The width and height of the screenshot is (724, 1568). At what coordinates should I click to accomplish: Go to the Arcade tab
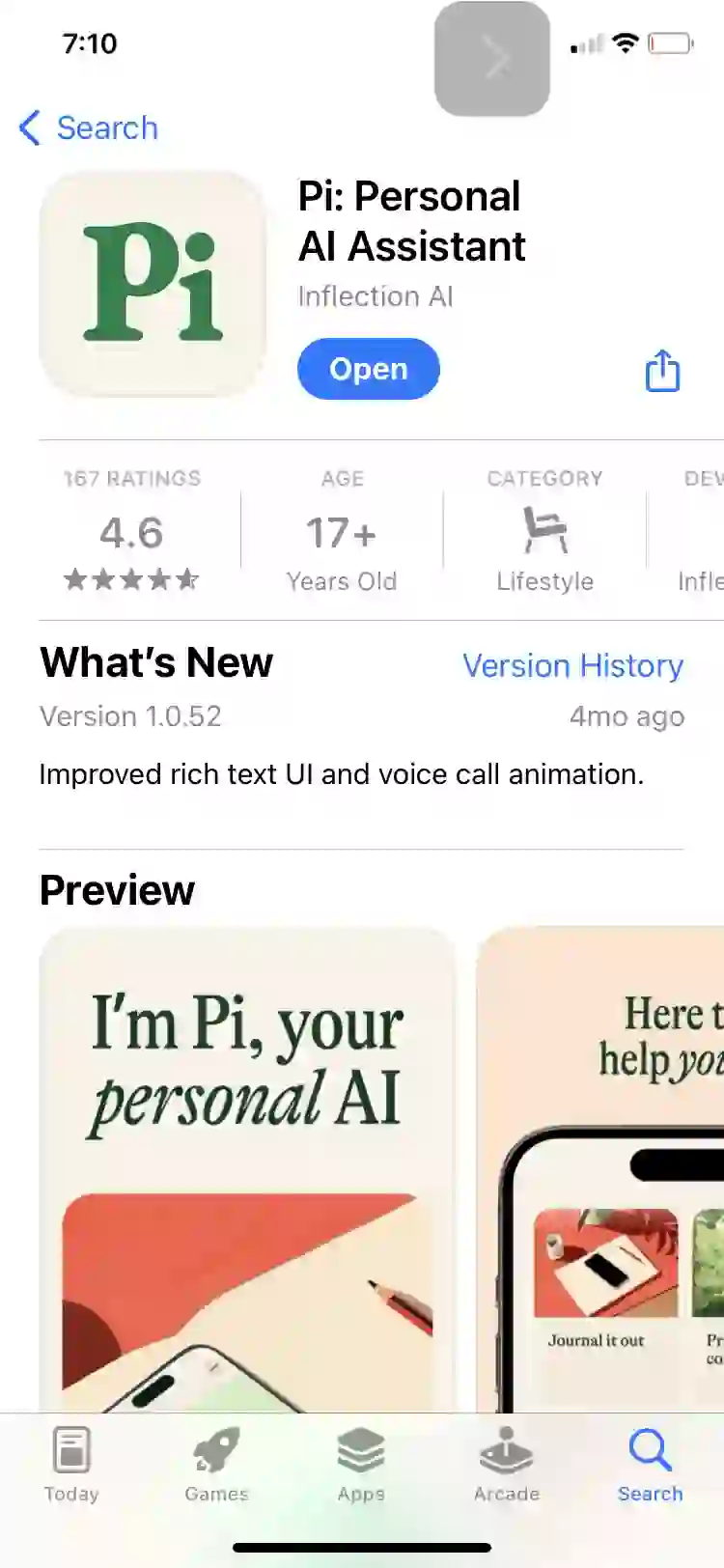point(506,1464)
